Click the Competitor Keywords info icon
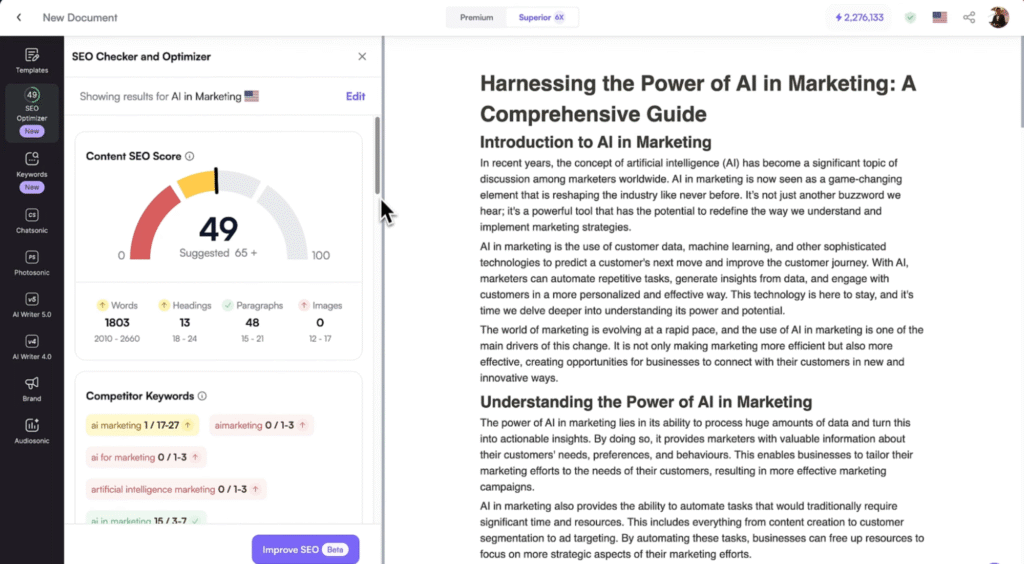1024x564 pixels. tap(202, 396)
